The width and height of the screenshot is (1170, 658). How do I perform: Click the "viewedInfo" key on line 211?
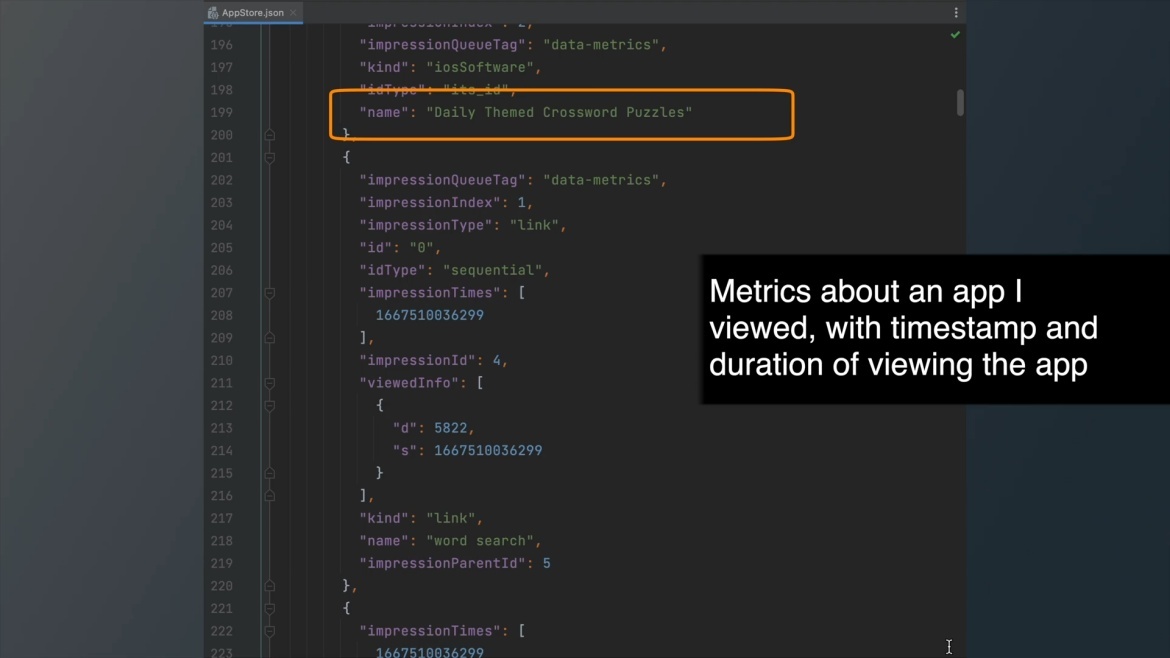pos(409,383)
